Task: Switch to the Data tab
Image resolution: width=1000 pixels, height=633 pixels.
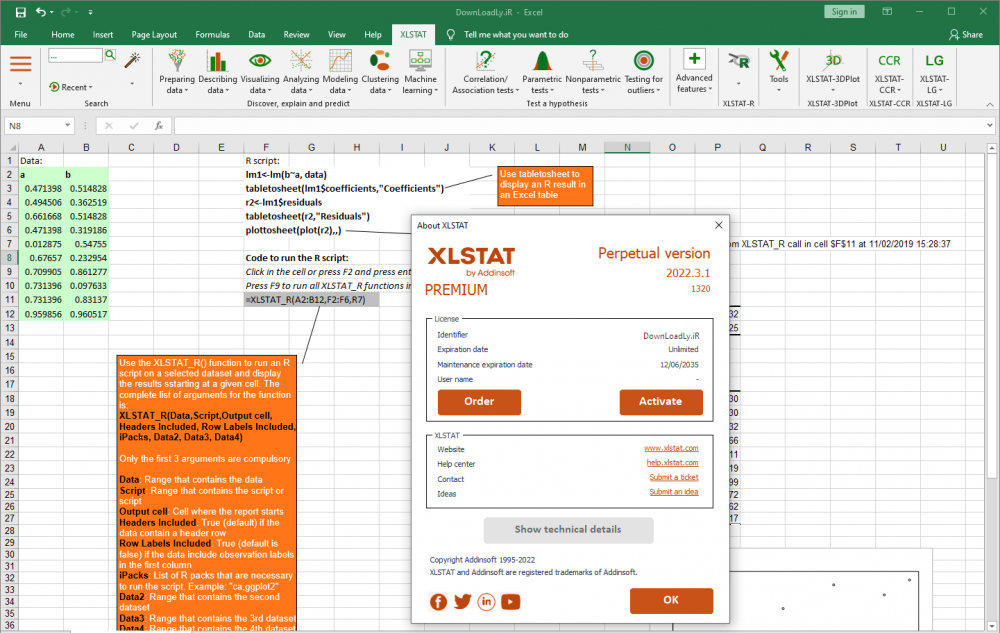Action: (256, 34)
